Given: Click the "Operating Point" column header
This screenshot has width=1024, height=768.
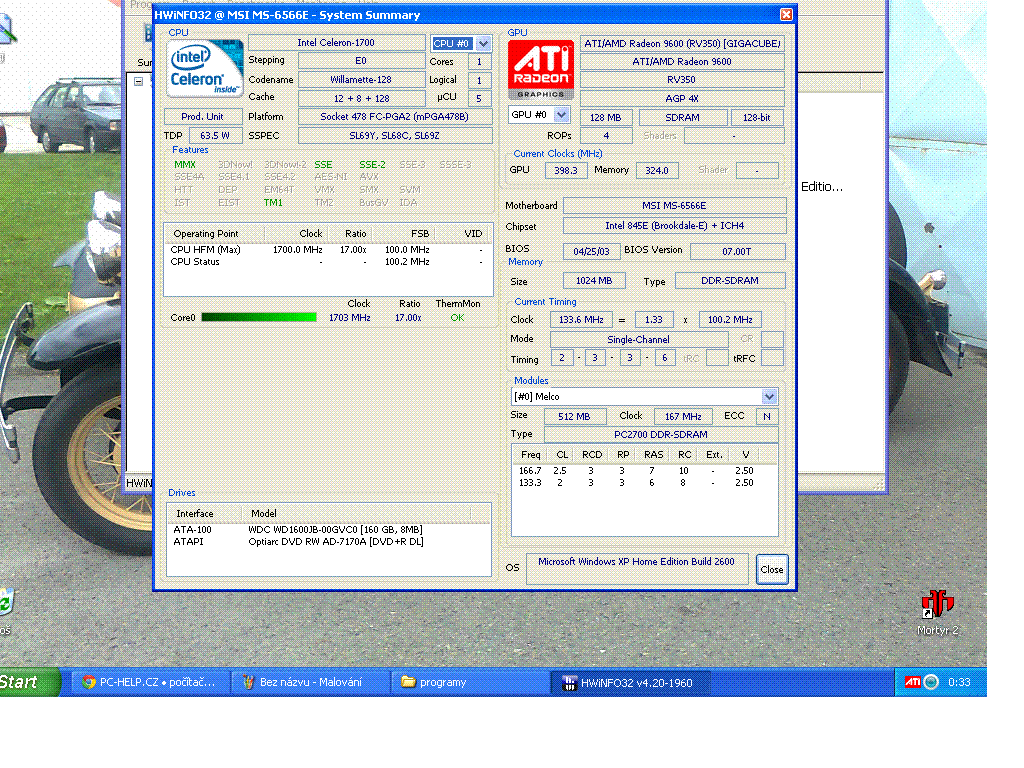Looking at the screenshot, I should 214,234.
